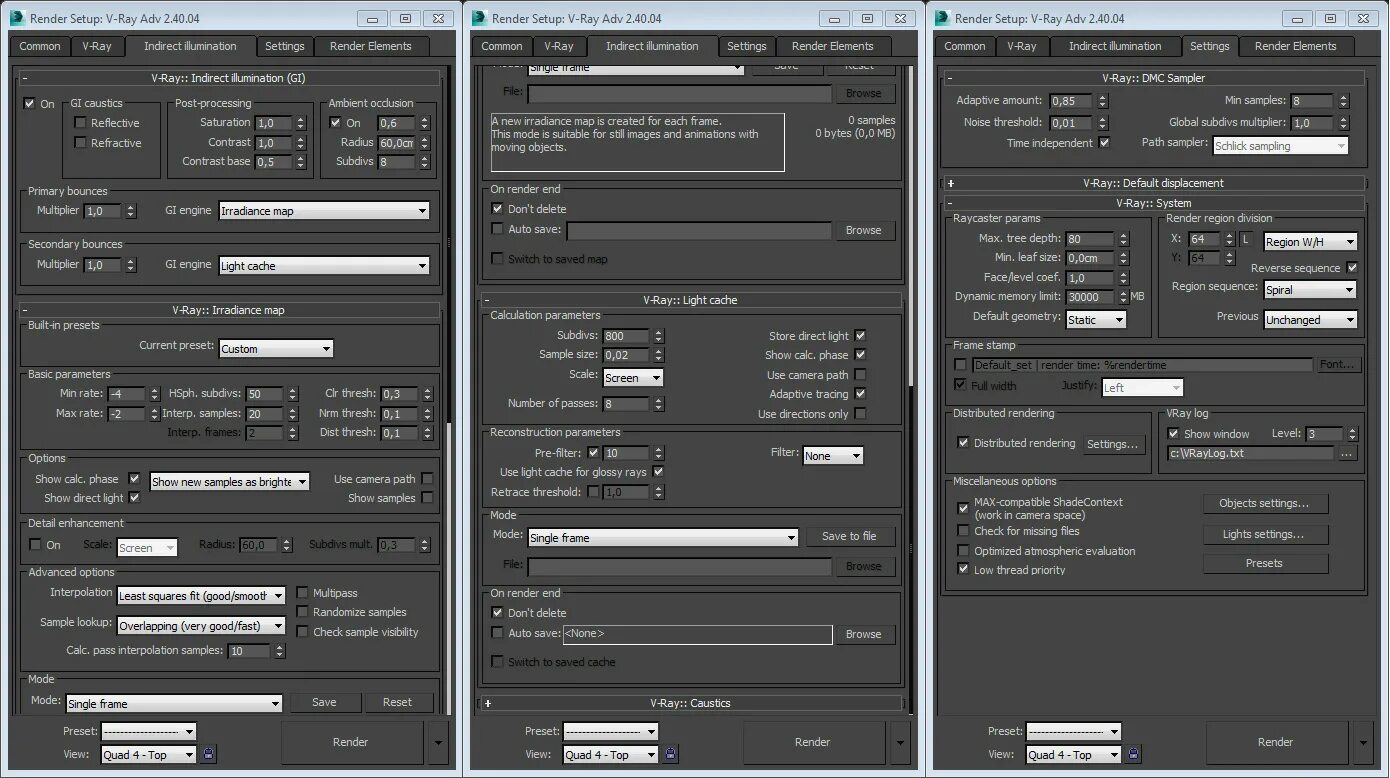The width and height of the screenshot is (1390, 778).
Task: Click the Reset button in left window
Action: coord(397,702)
